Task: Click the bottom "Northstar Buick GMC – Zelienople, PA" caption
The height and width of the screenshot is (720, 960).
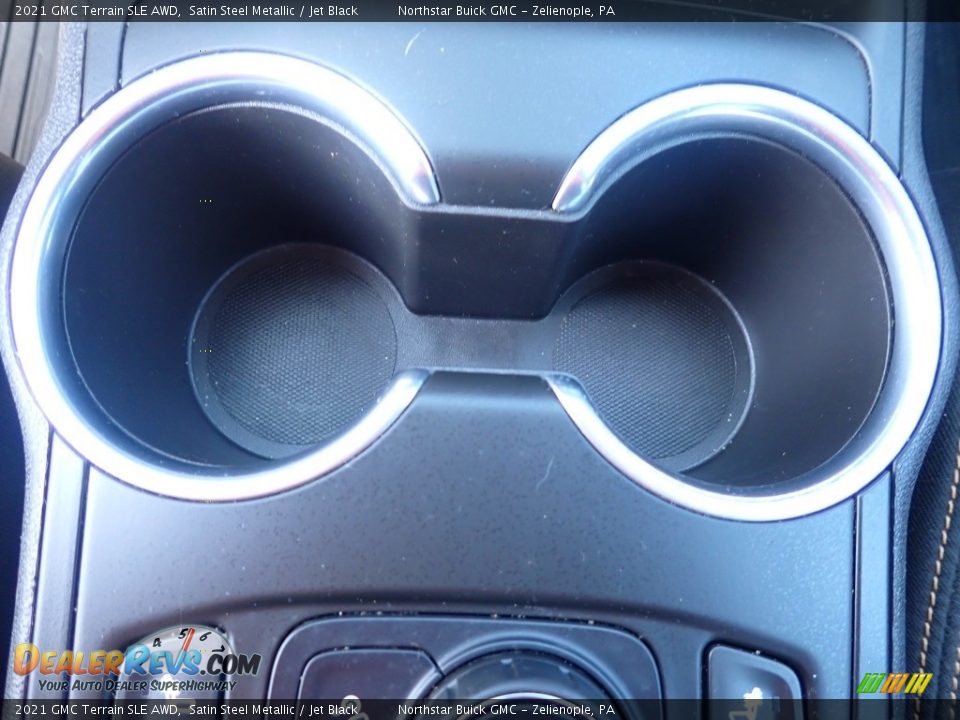Action: pos(506,710)
